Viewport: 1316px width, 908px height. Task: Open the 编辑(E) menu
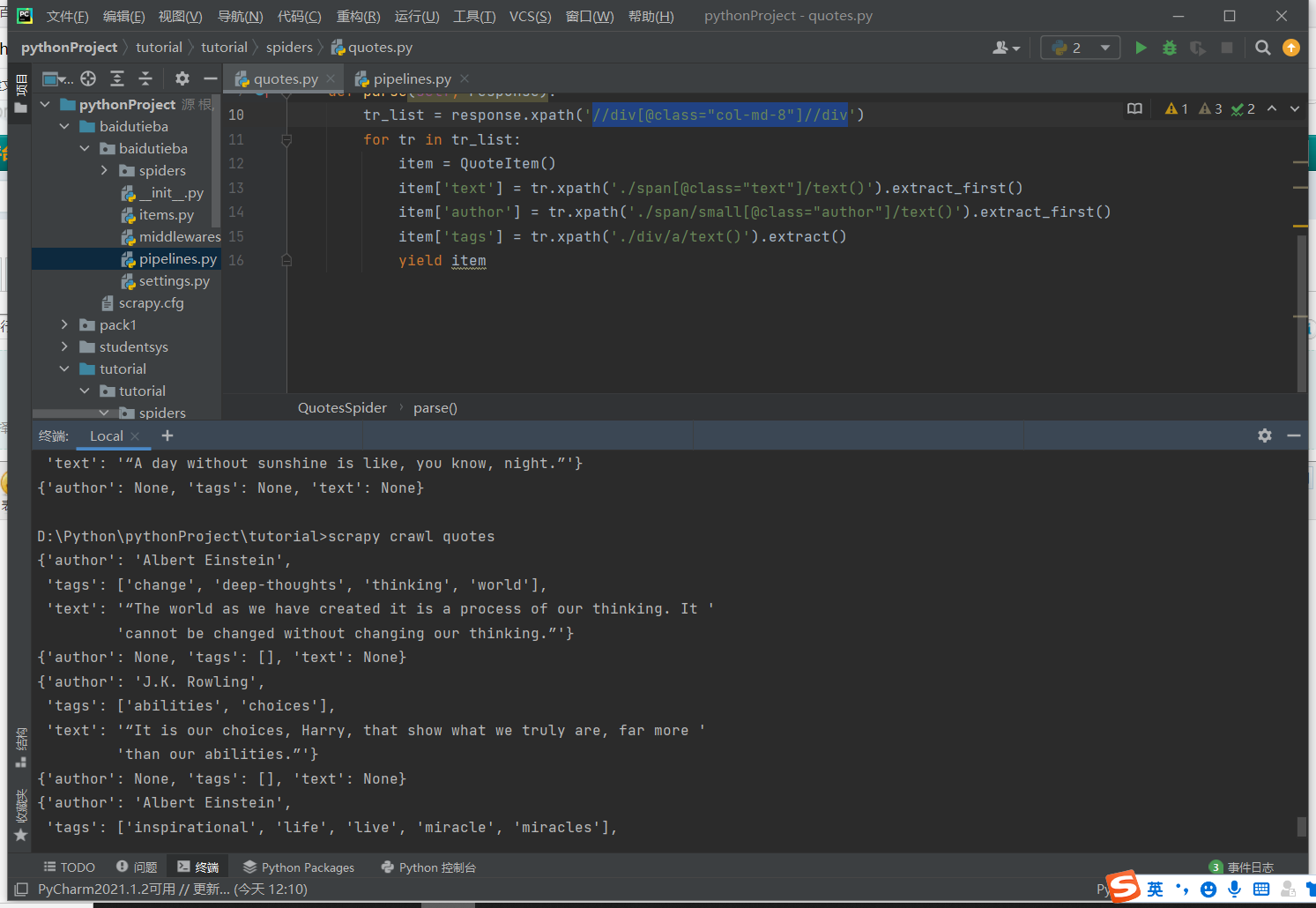[x=123, y=16]
